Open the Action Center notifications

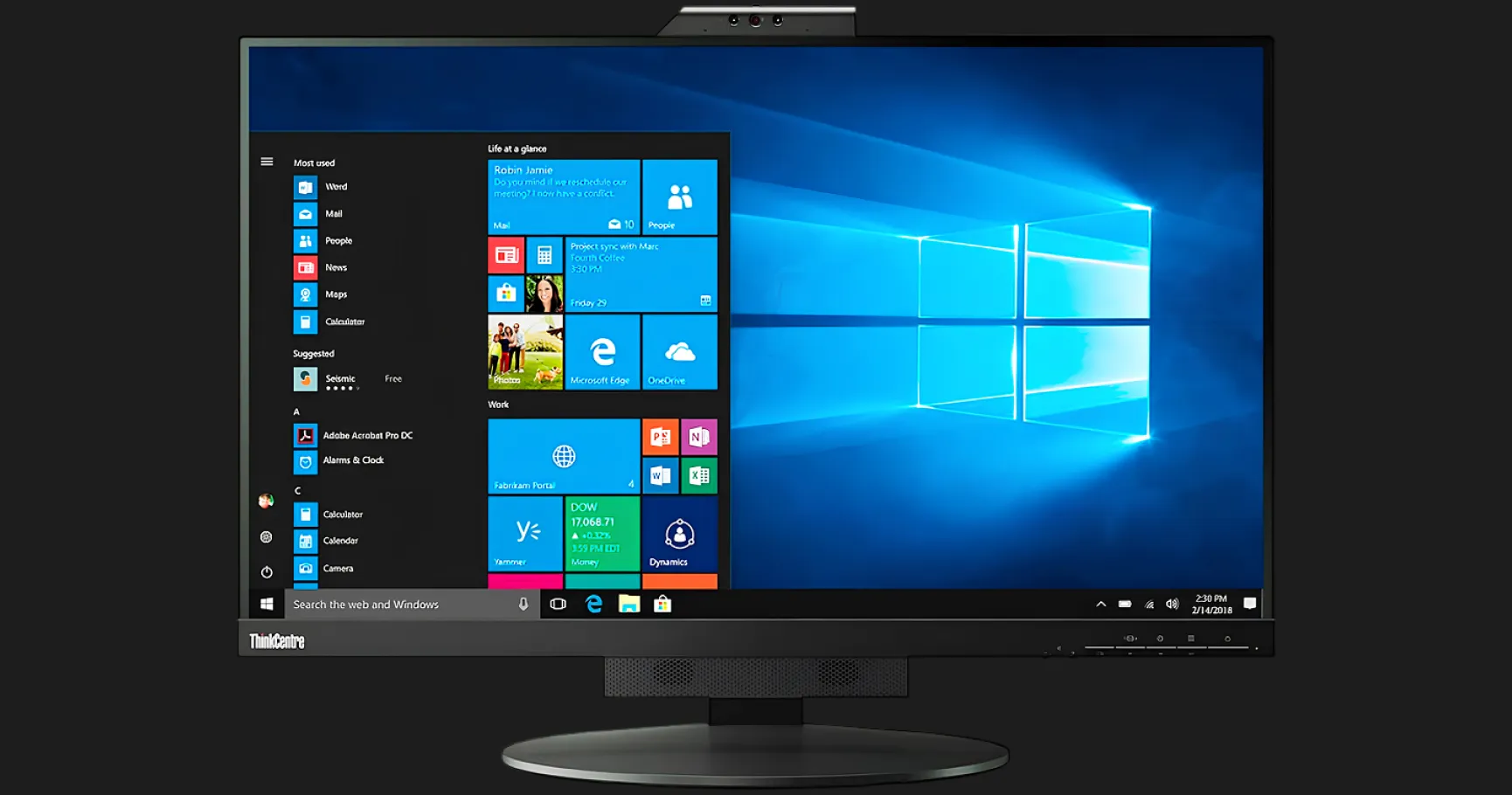pos(1250,605)
